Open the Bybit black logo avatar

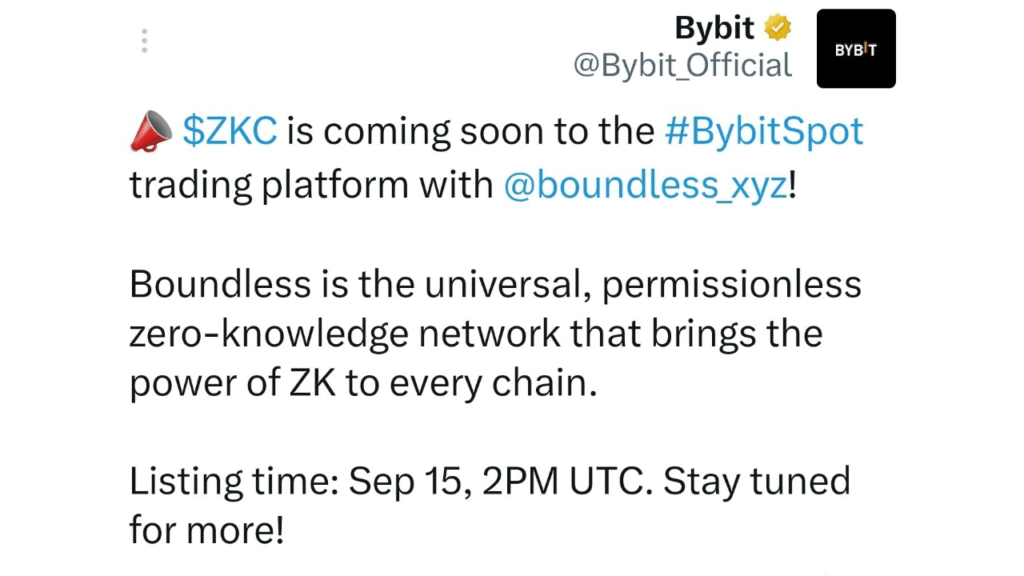click(856, 48)
